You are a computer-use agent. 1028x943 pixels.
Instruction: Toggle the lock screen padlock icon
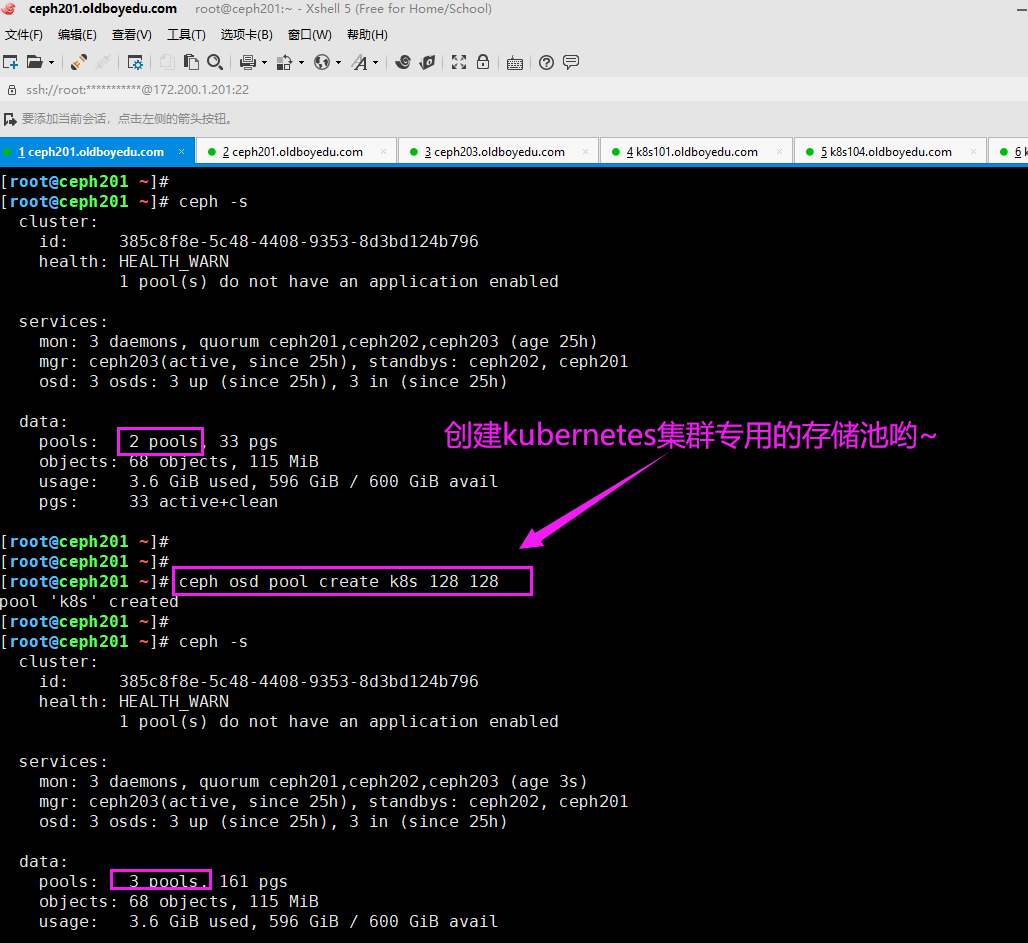point(483,62)
